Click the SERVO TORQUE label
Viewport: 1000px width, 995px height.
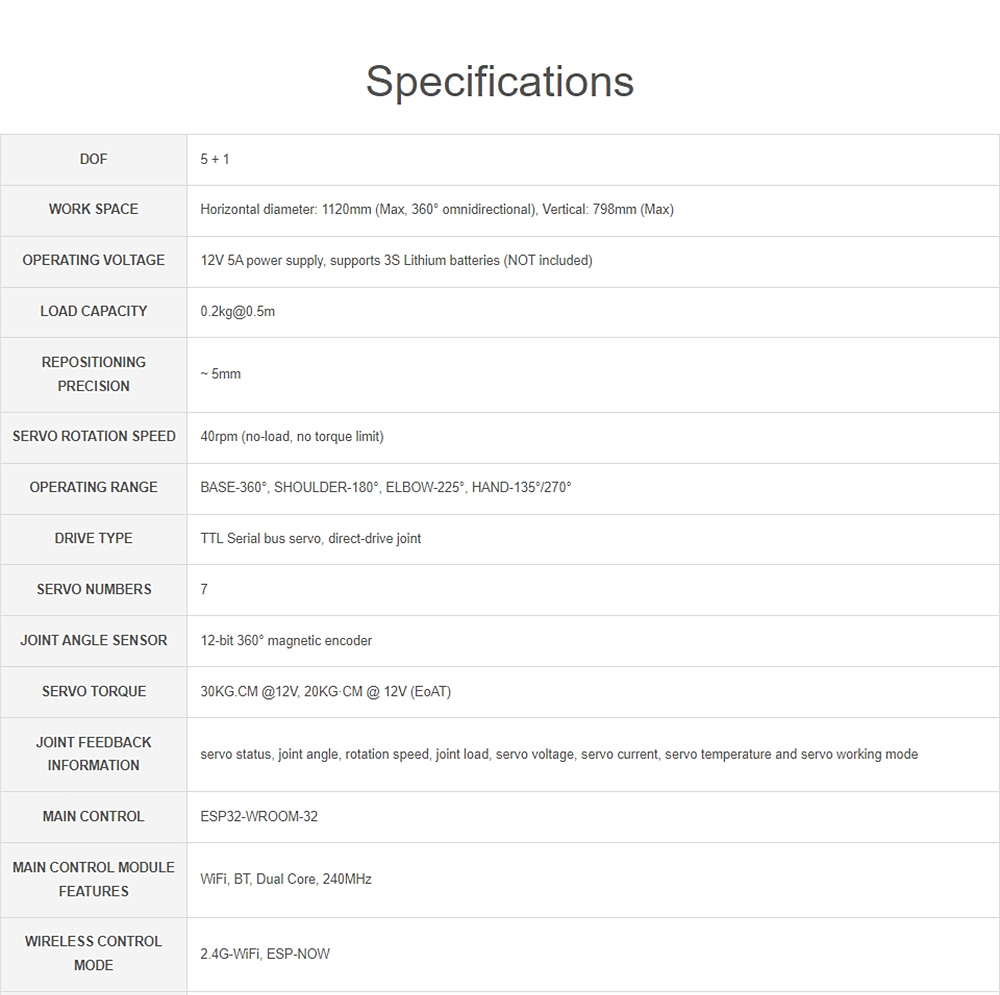93,691
